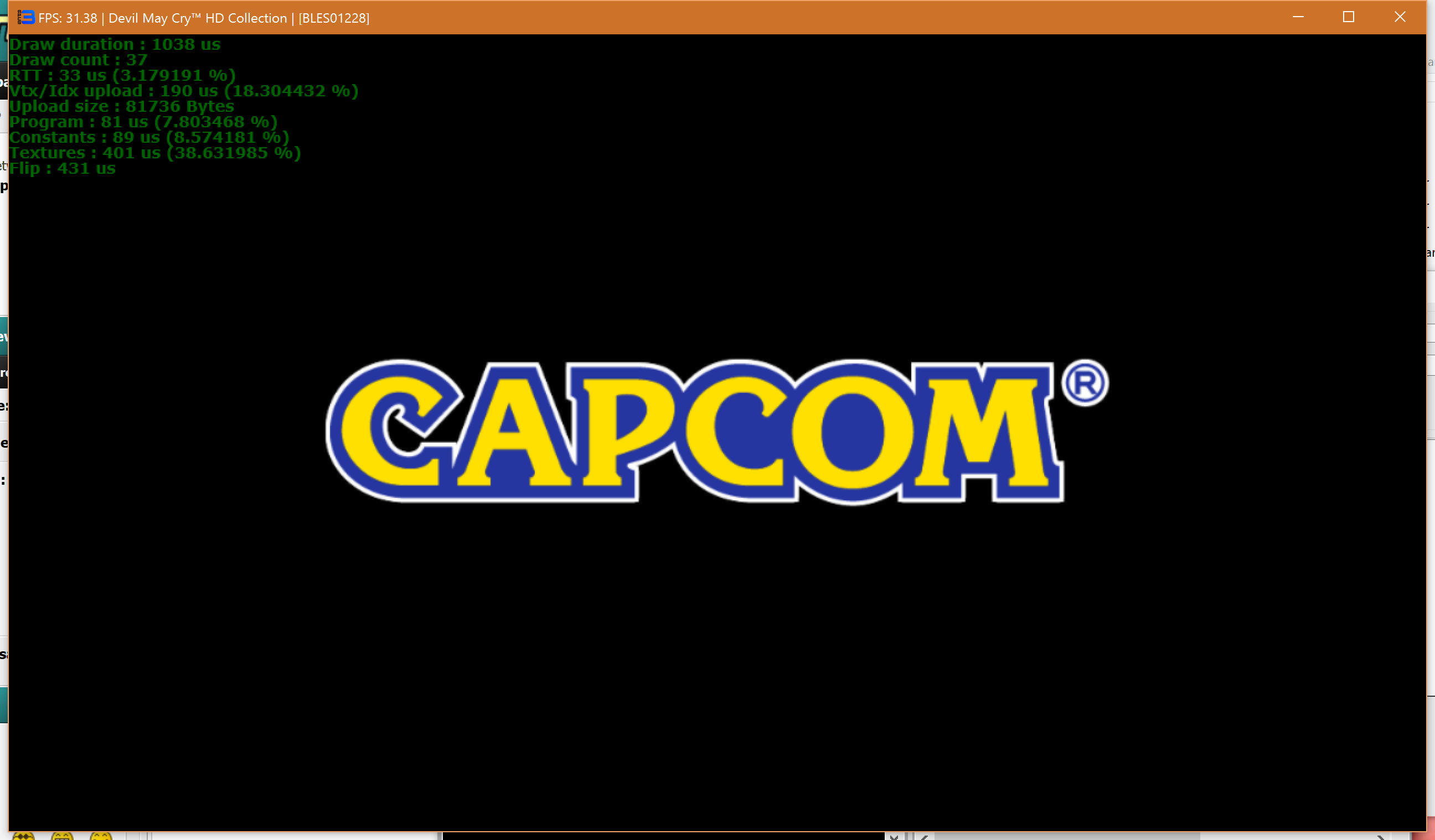Screen dimensions: 1435x840
Task: Click the Upload size overlay line
Action: click(121, 106)
